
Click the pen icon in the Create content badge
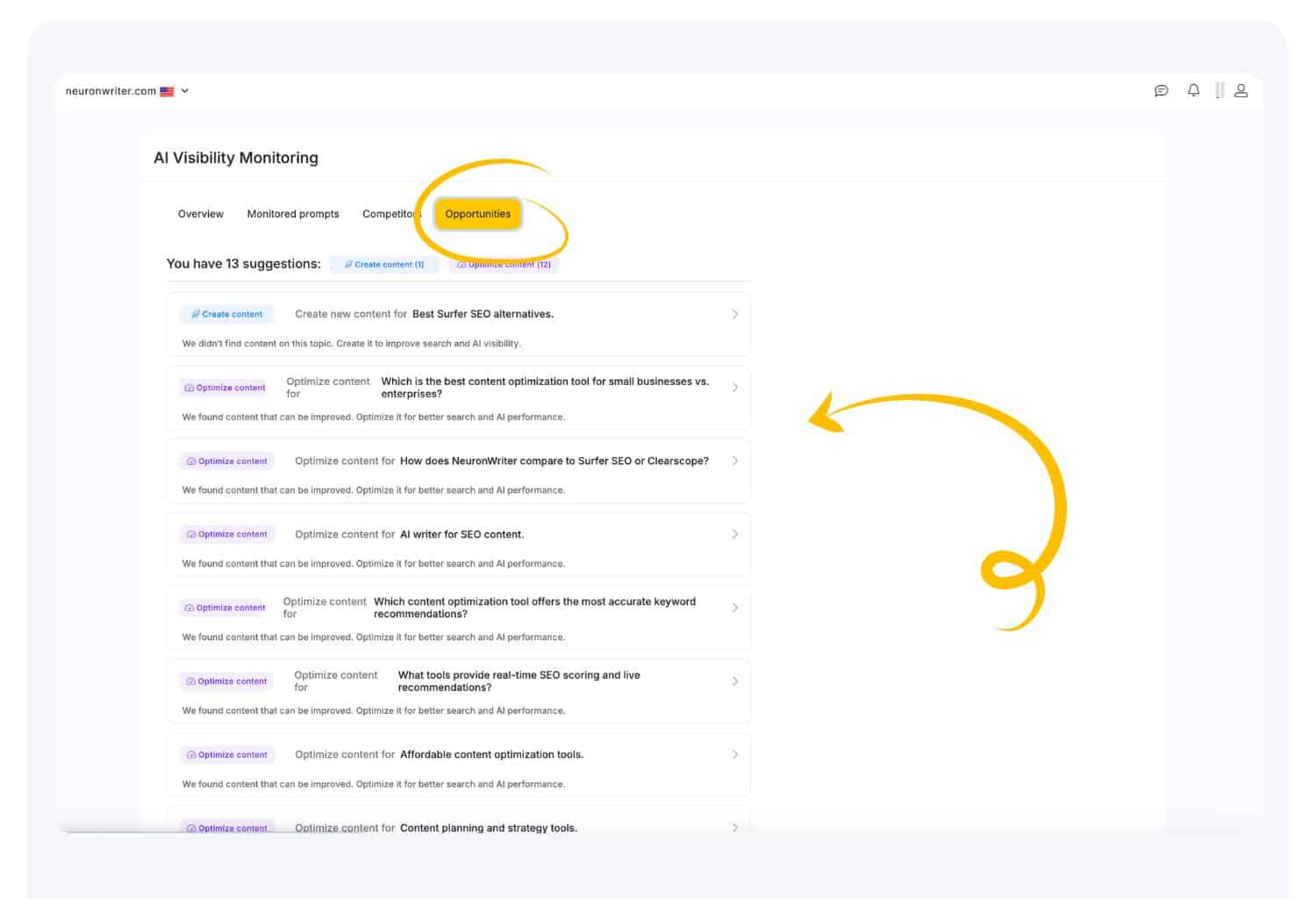[x=198, y=314]
